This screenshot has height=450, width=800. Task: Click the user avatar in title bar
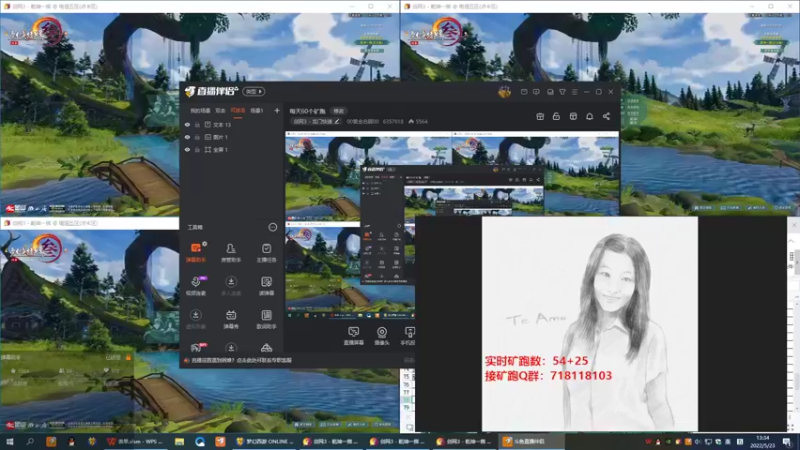tap(504, 92)
